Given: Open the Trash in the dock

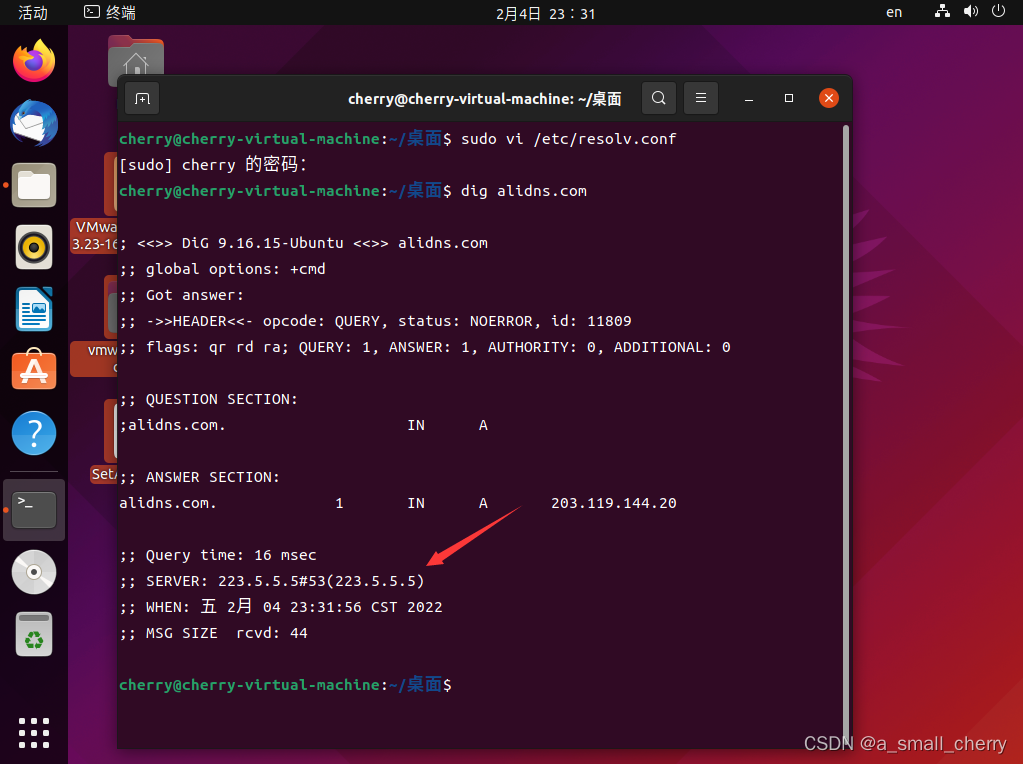Looking at the screenshot, I should coord(34,634).
